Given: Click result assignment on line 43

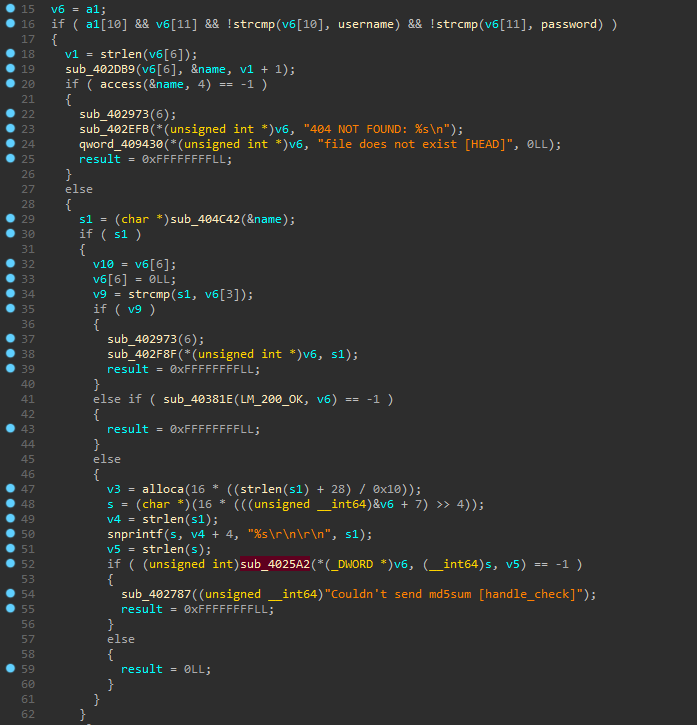Looking at the screenshot, I should point(184,429).
